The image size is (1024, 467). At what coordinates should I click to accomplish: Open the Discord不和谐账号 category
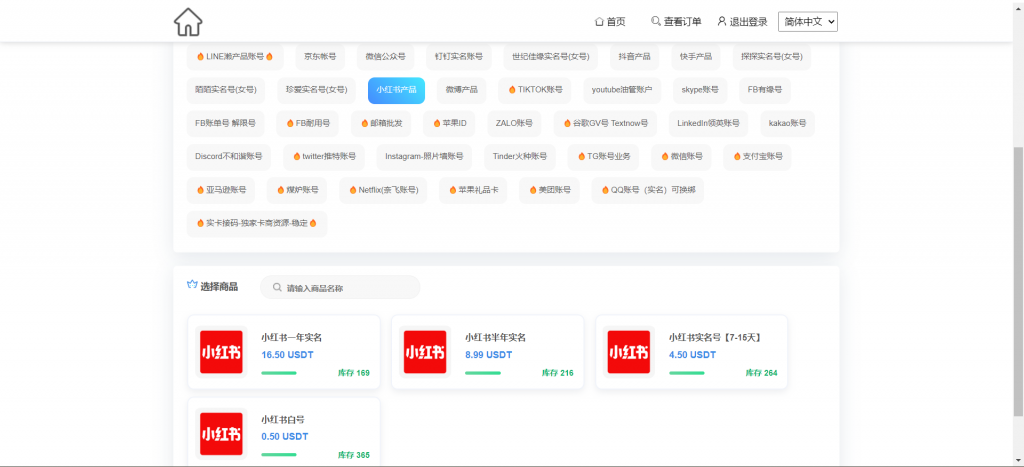(229, 157)
